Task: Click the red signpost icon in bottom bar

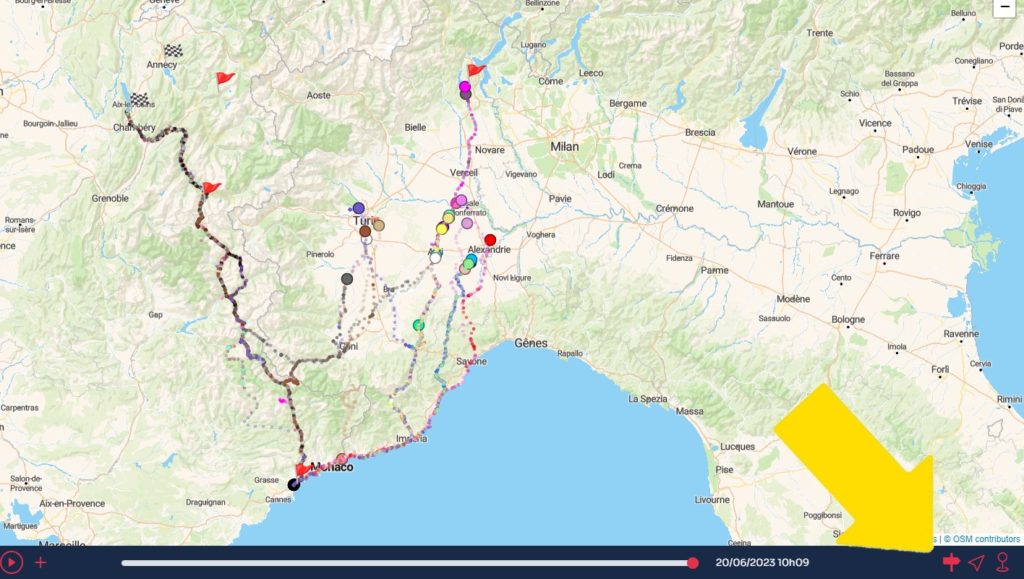Action: (x=951, y=562)
